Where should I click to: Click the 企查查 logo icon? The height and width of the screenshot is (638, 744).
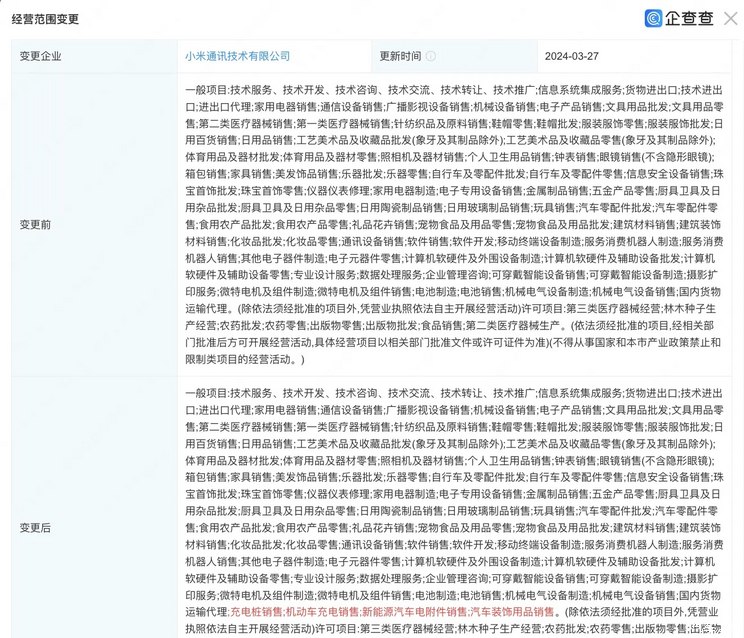pos(653,19)
